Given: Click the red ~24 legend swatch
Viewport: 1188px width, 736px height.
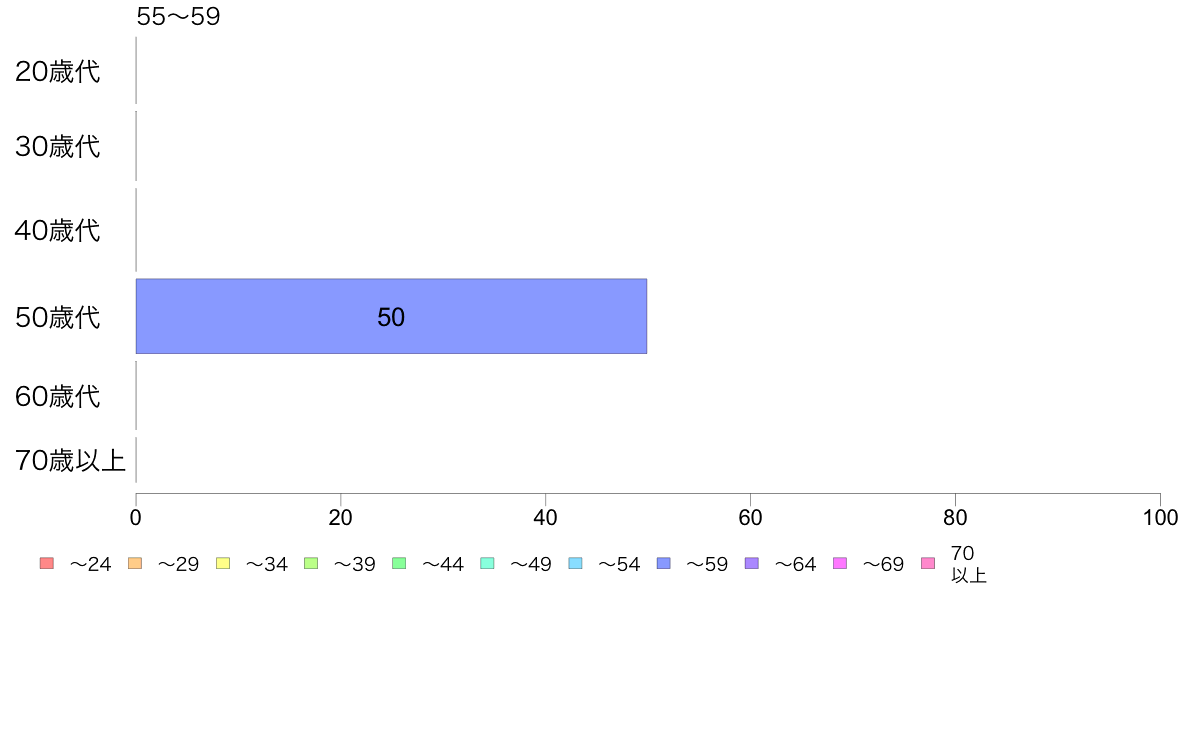Looking at the screenshot, I should click(x=47, y=563).
